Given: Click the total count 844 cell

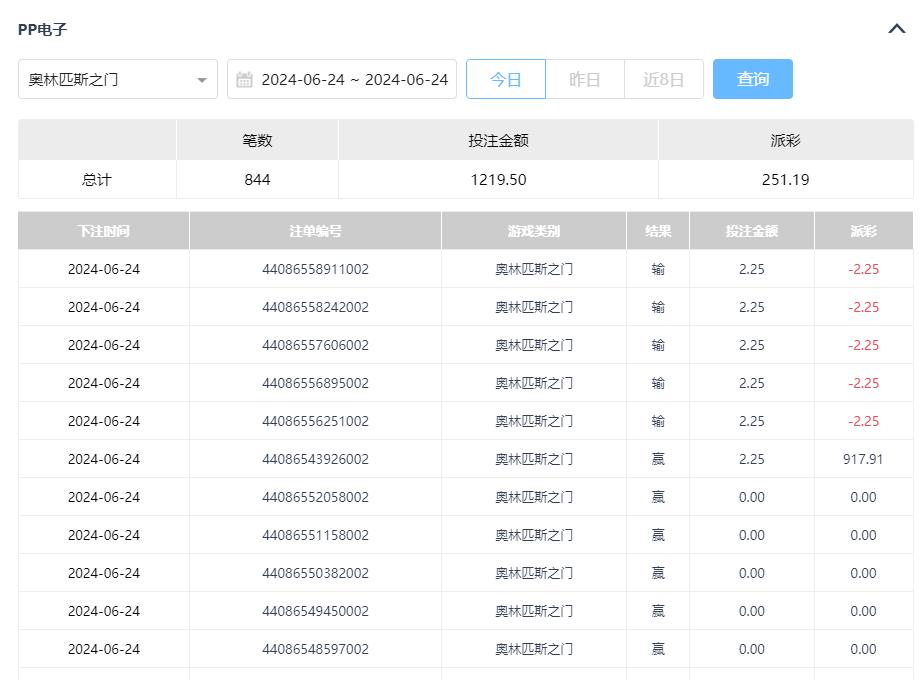Looking at the screenshot, I should pyautogui.click(x=257, y=180).
